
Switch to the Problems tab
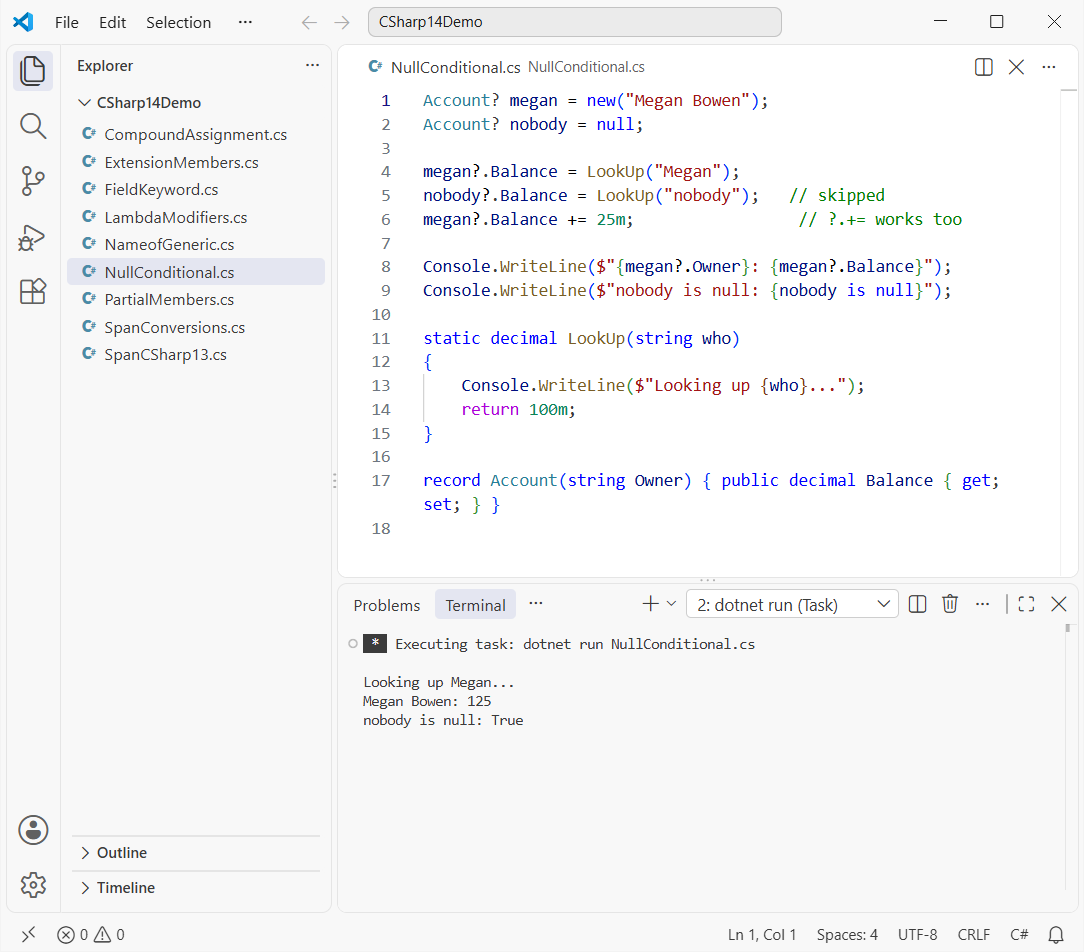click(x=386, y=605)
